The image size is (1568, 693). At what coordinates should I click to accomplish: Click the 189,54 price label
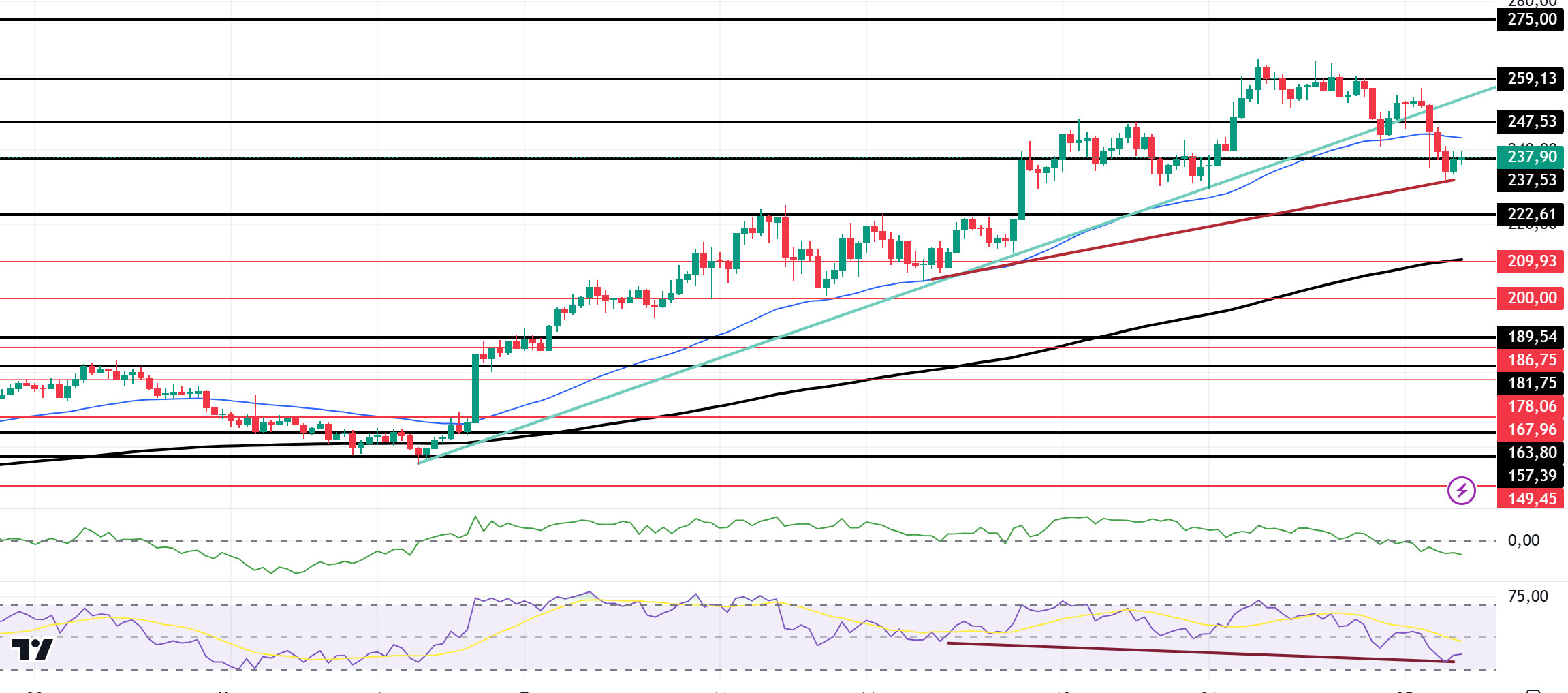click(x=1530, y=337)
